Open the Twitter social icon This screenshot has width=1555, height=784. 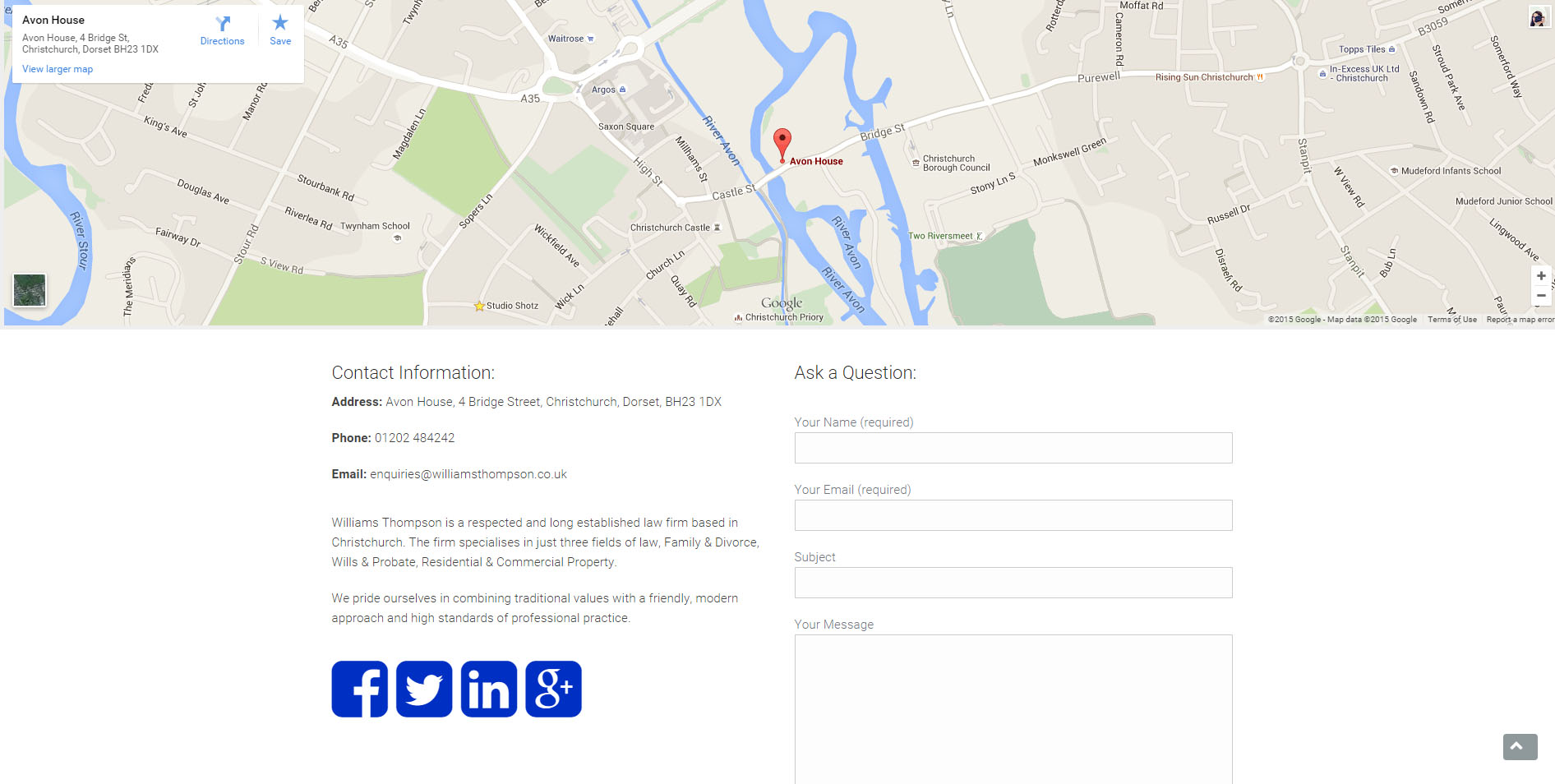point(424,689)
